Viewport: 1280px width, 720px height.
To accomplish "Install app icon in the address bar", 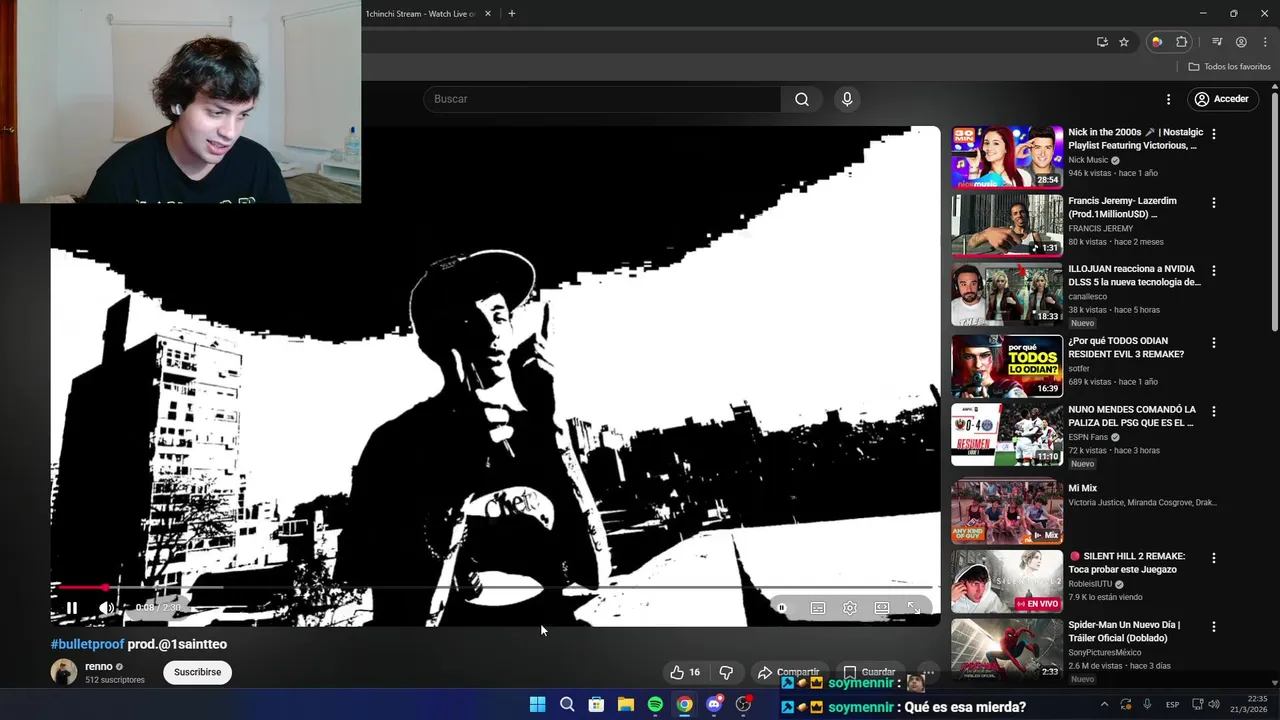I will [x=1102, y=42].
